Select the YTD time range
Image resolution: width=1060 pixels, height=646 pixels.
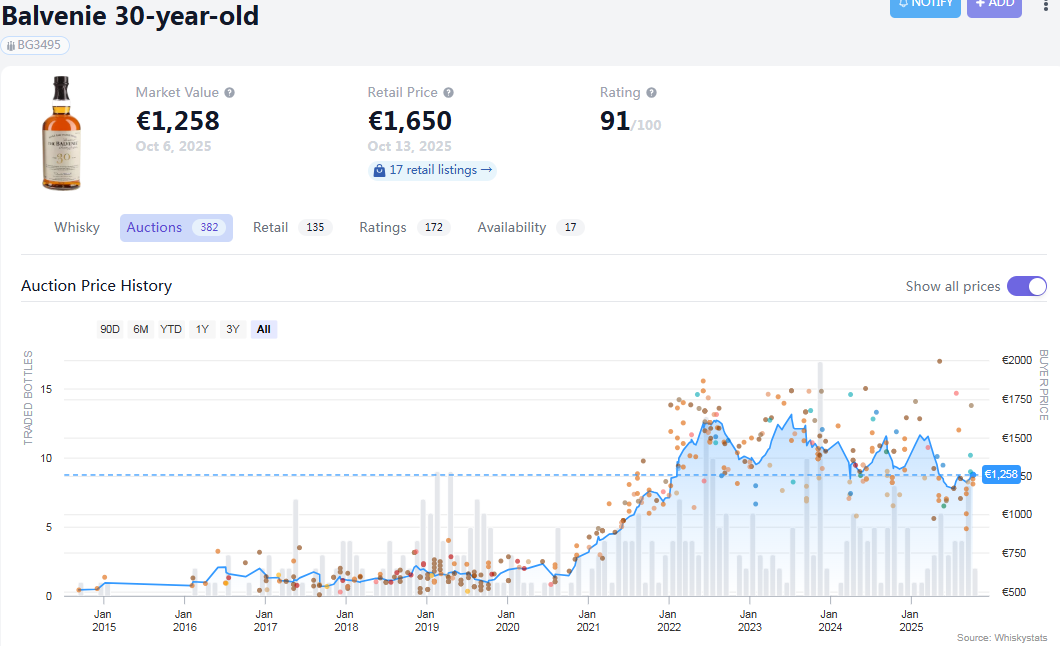tap(171, 329)
